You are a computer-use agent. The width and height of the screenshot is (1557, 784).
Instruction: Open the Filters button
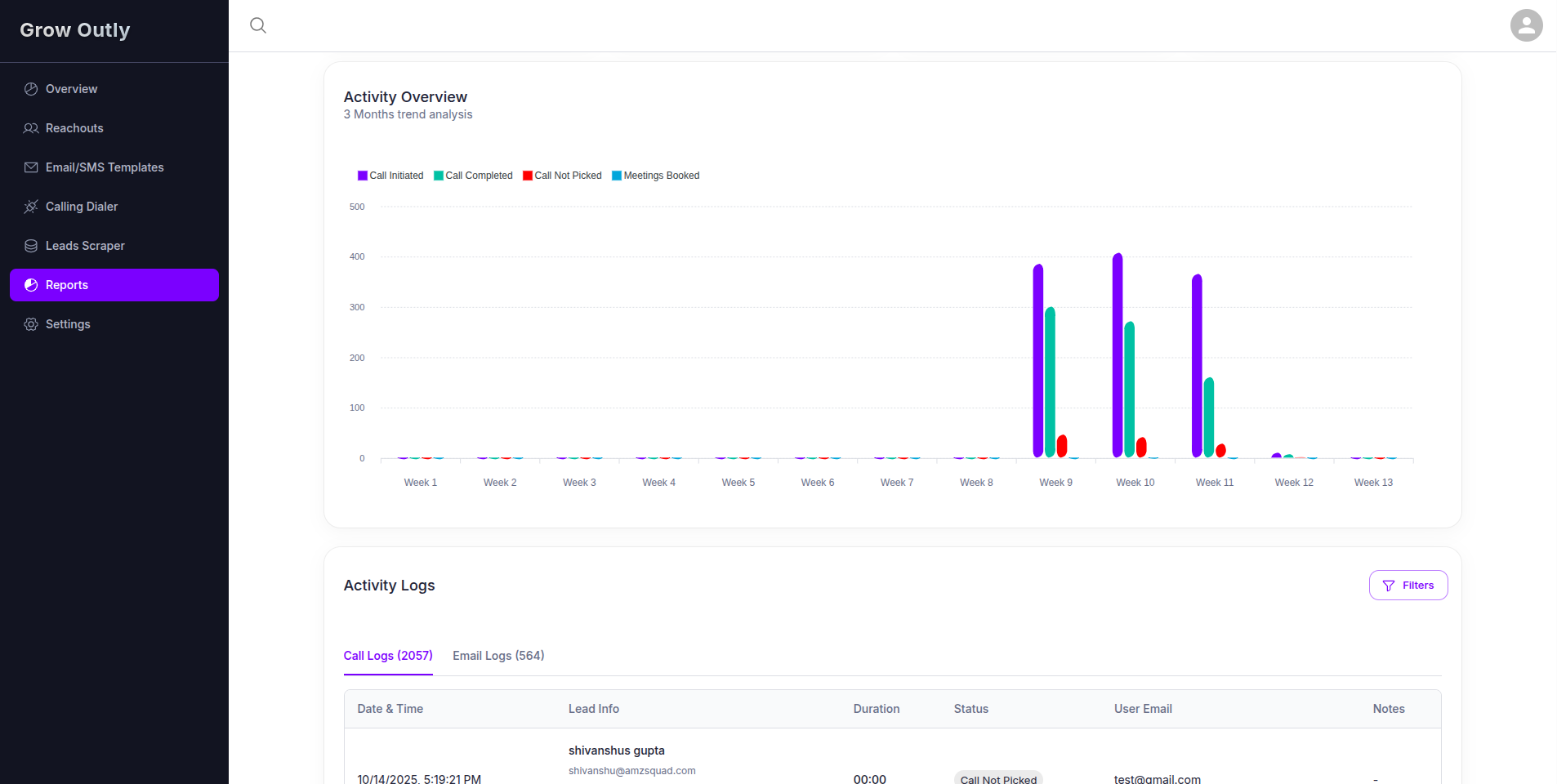(1408, 586)
